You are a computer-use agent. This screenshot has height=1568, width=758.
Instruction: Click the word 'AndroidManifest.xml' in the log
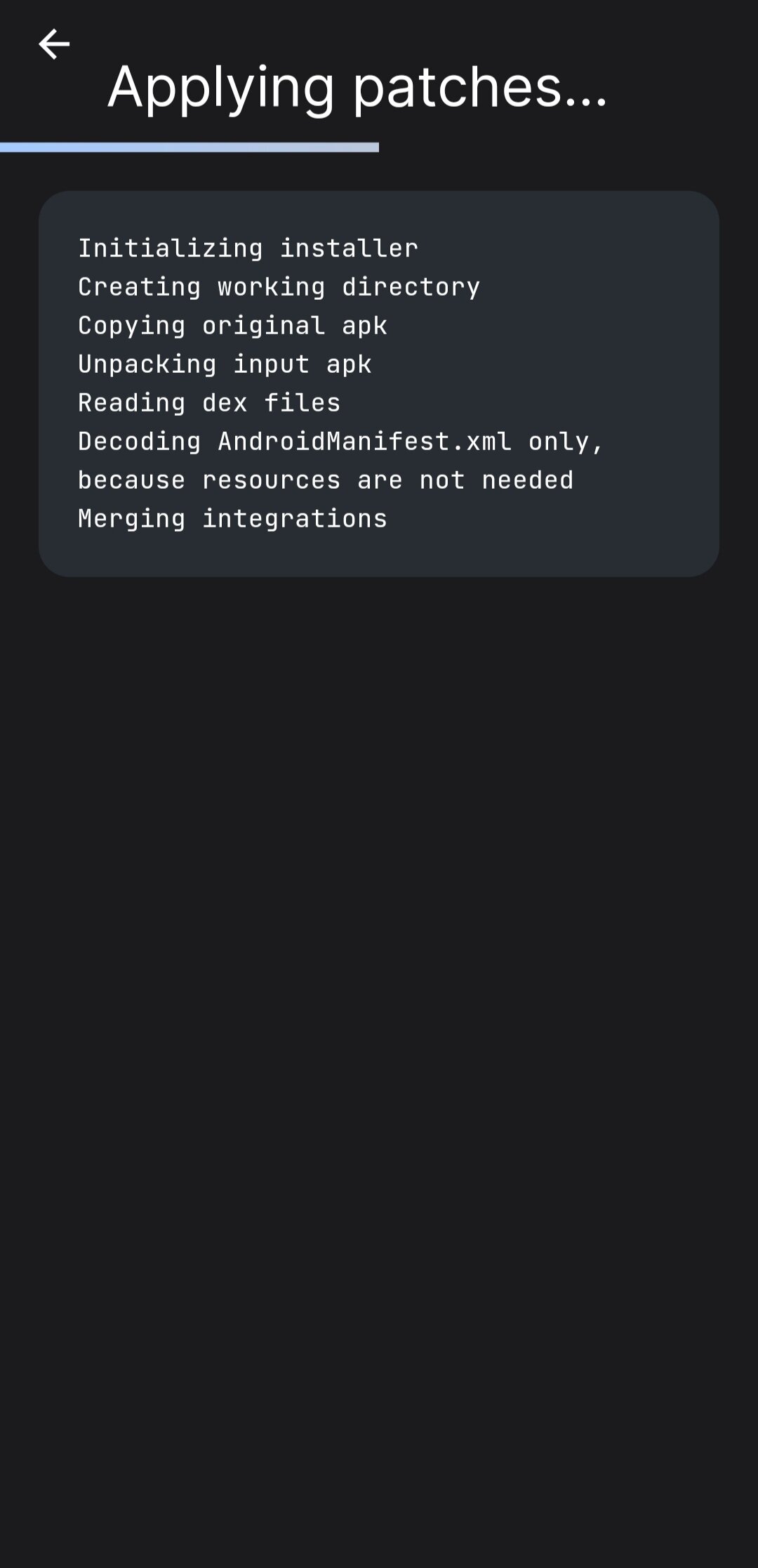coord(364,441)
